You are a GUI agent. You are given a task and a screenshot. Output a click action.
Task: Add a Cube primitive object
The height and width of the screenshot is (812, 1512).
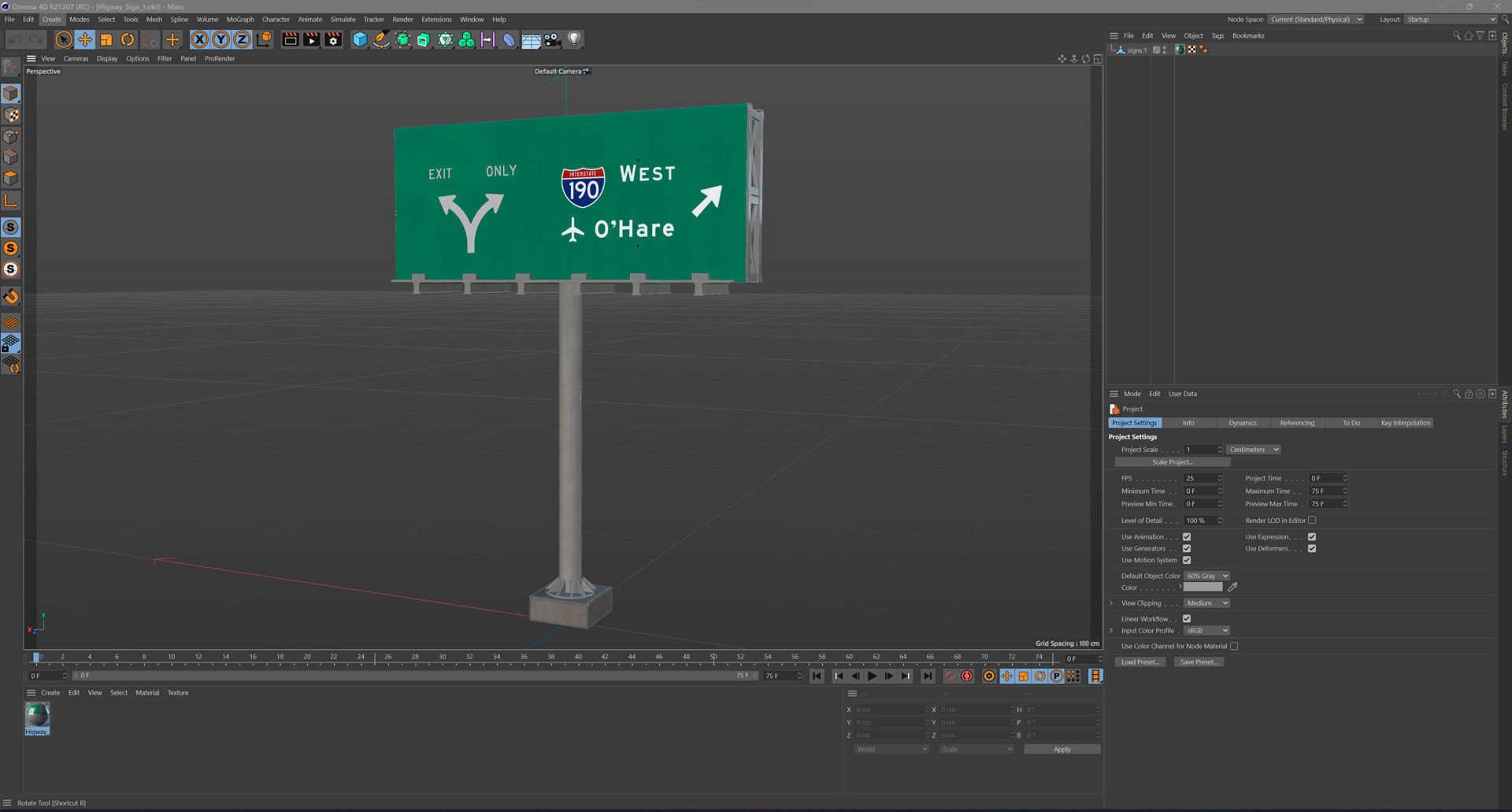[360, 39]
